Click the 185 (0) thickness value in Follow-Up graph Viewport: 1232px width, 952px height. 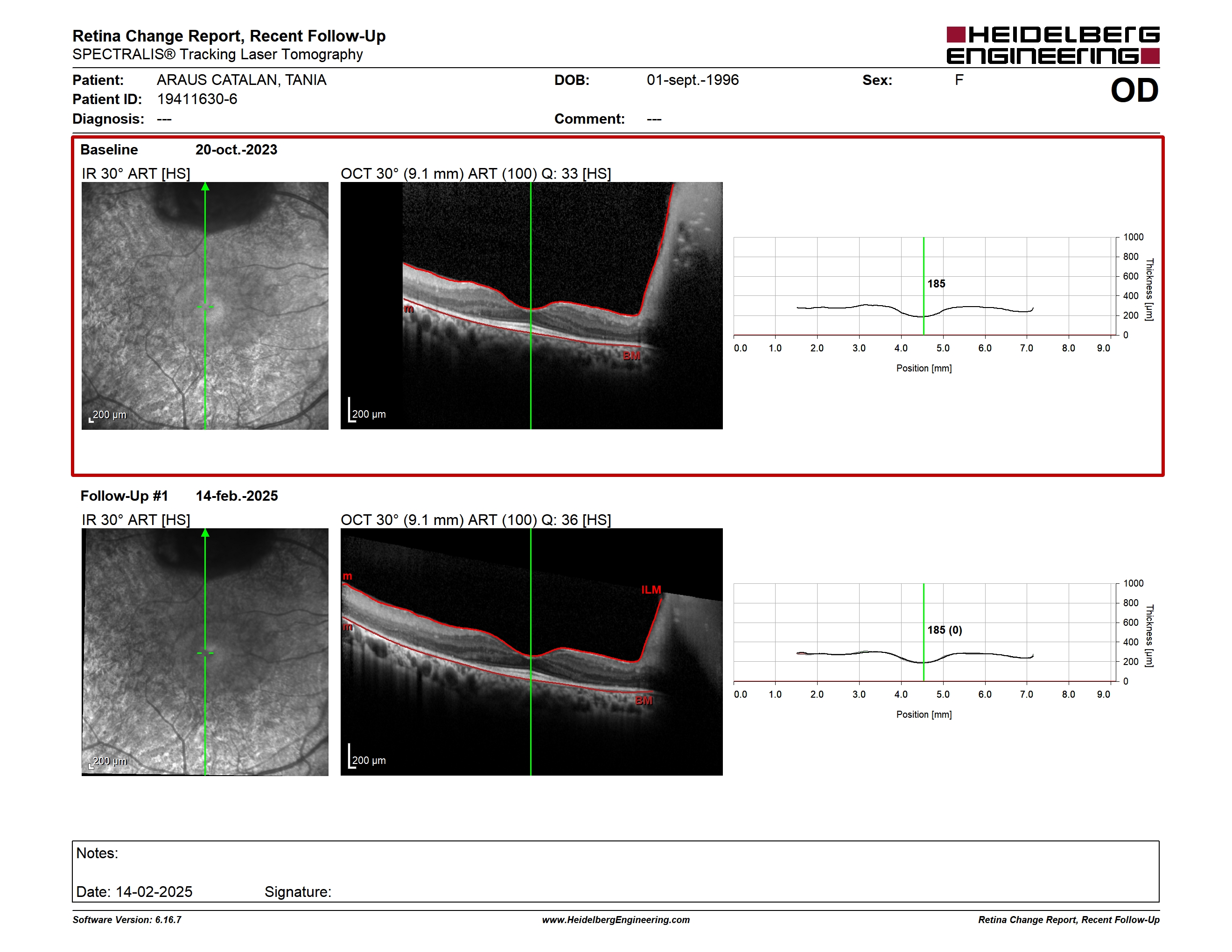click(x=945, y=630)
